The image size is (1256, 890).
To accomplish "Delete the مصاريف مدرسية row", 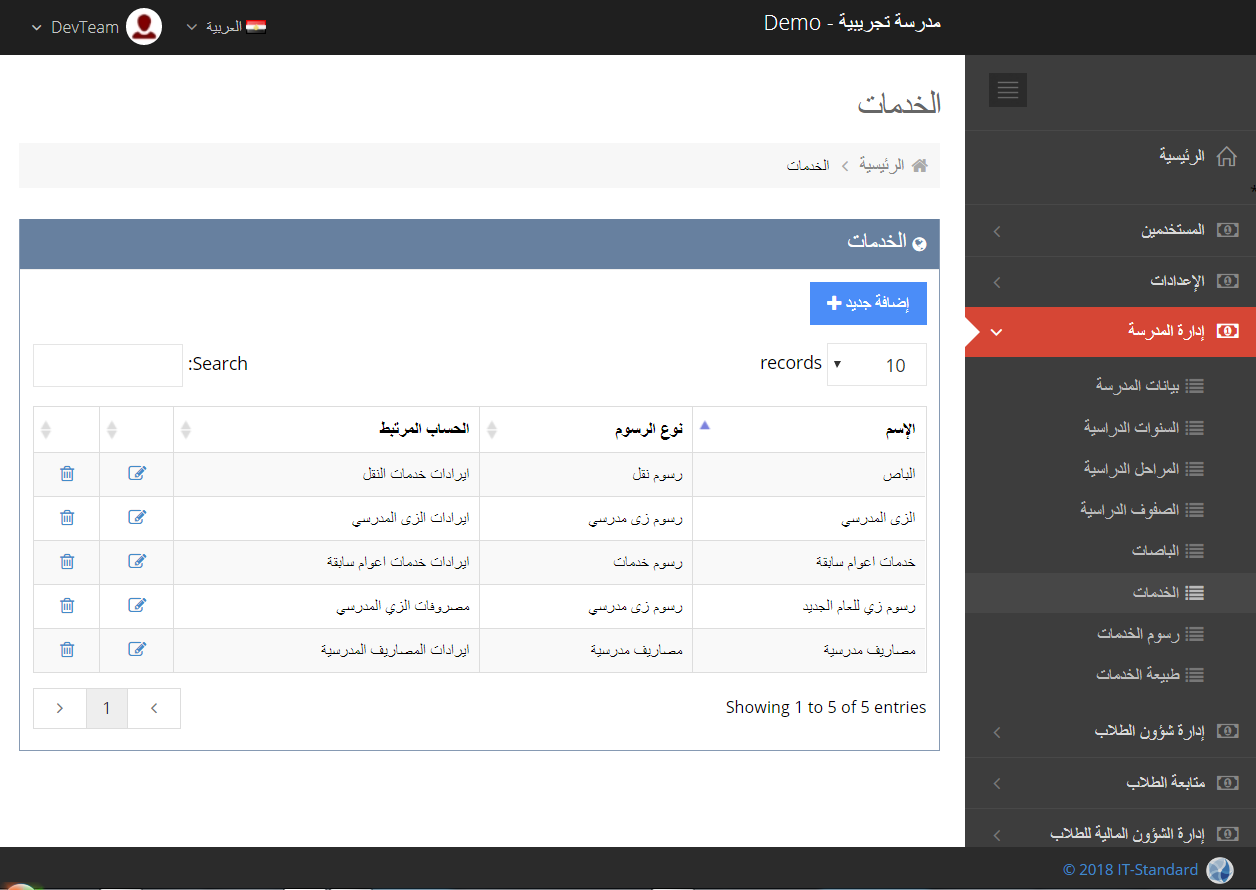I will point(67,649).
